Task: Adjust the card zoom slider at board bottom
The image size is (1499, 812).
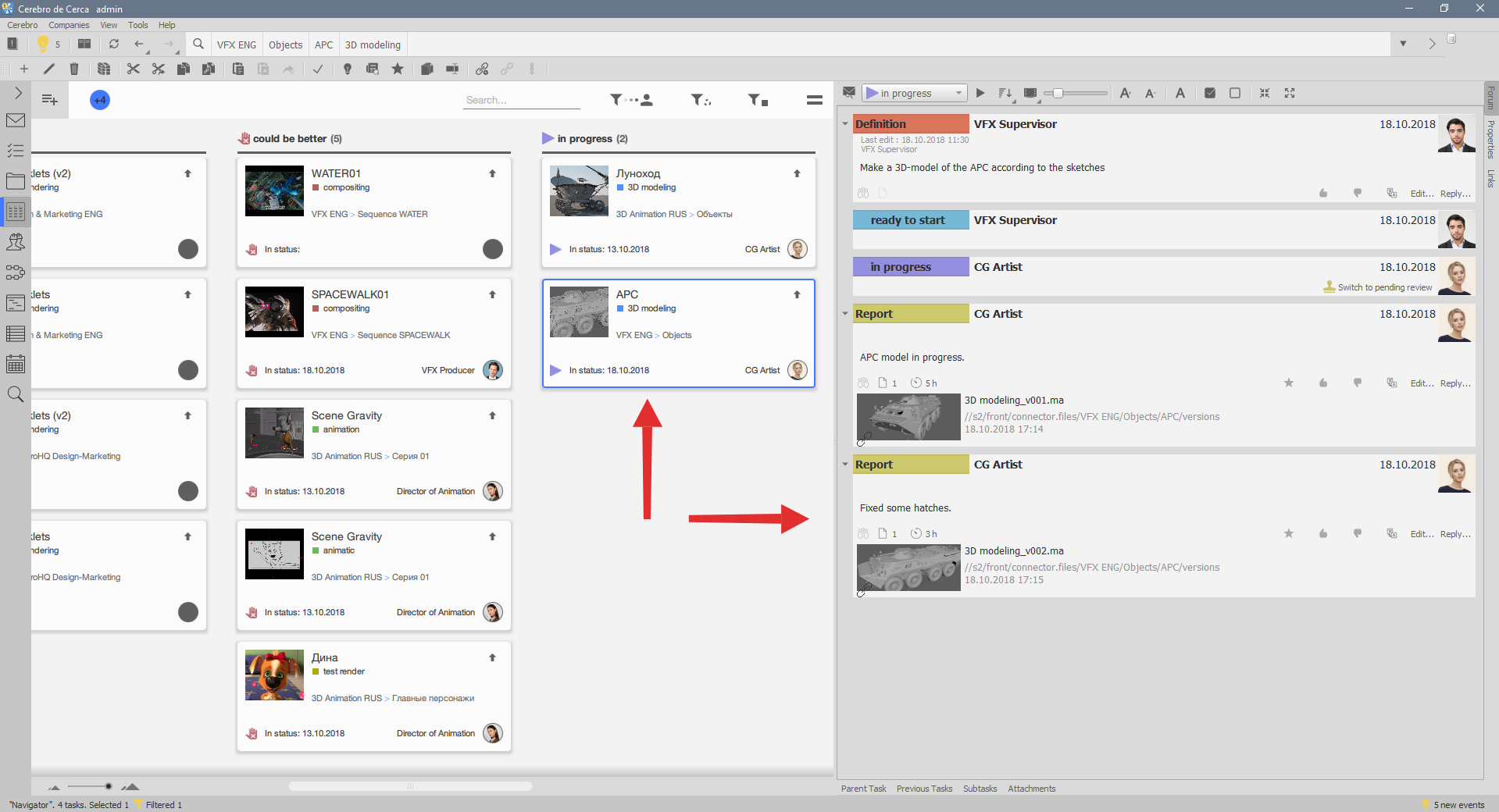Action: point(90,786)
